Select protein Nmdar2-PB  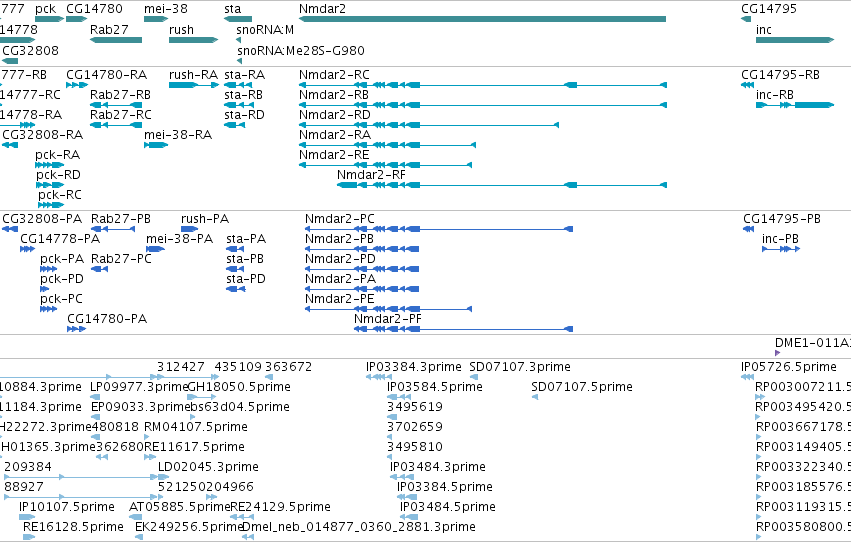tap(339, 239)
